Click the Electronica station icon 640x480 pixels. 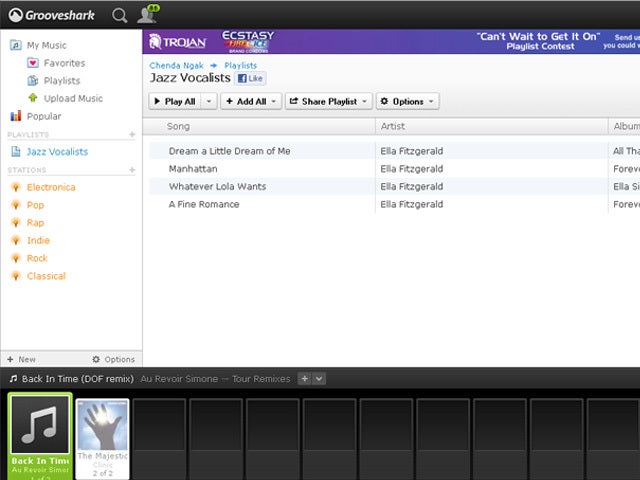[x=16, y=187]
